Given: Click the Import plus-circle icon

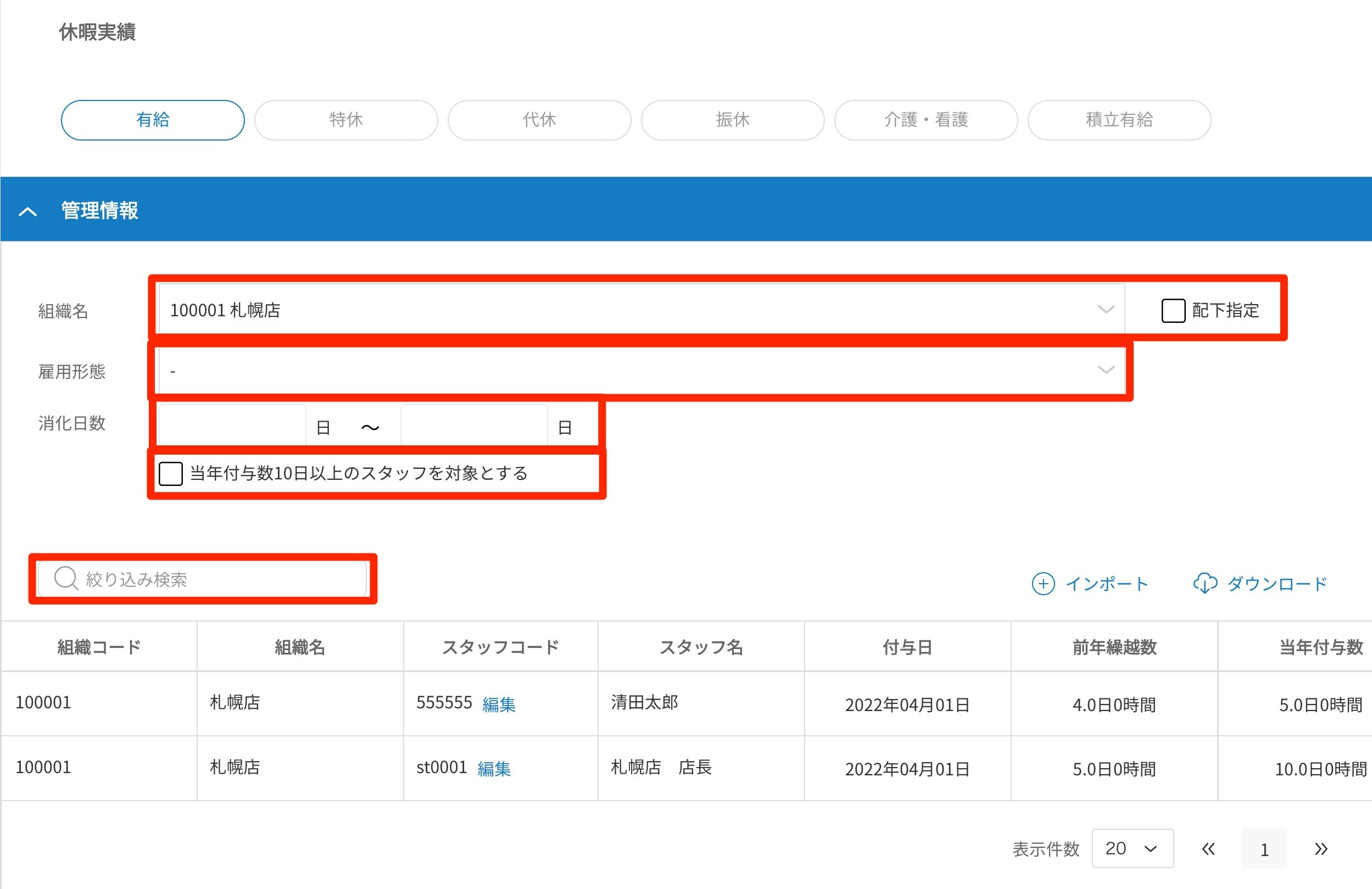Looking at the screenshot, I should [x=1043, y=584].
